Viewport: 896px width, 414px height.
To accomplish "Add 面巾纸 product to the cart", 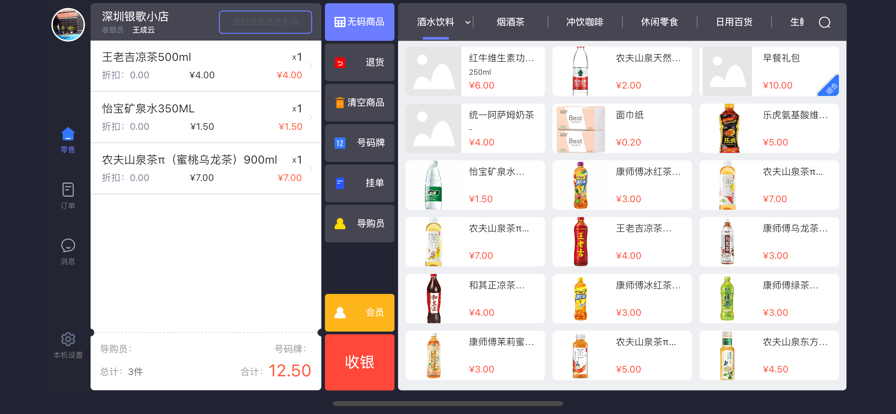I will point(621,128).
